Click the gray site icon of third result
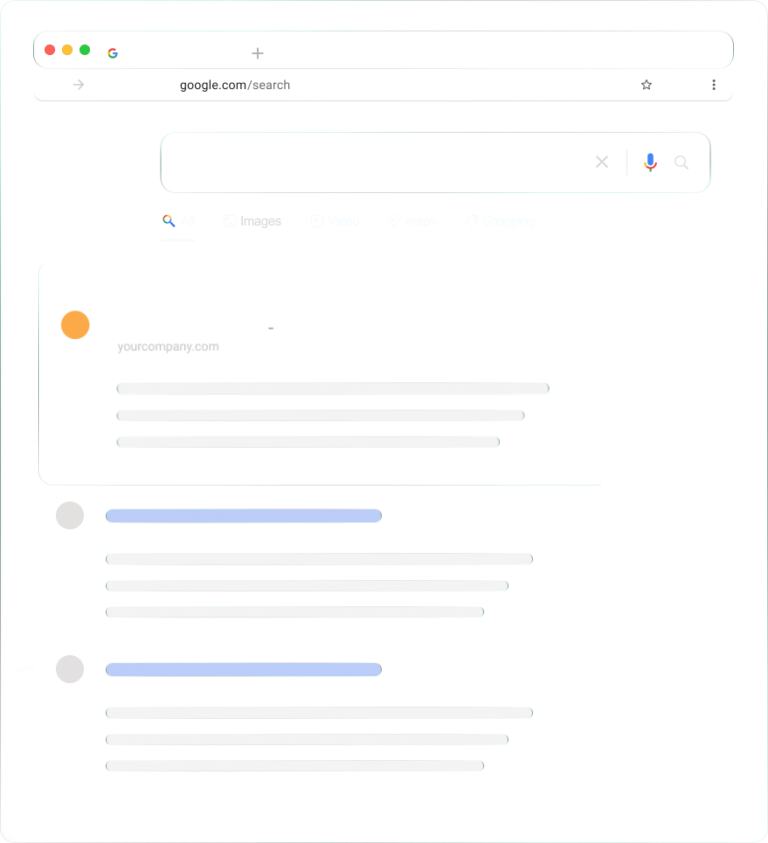Screen dimensions: 768x843 coord(70,669)
